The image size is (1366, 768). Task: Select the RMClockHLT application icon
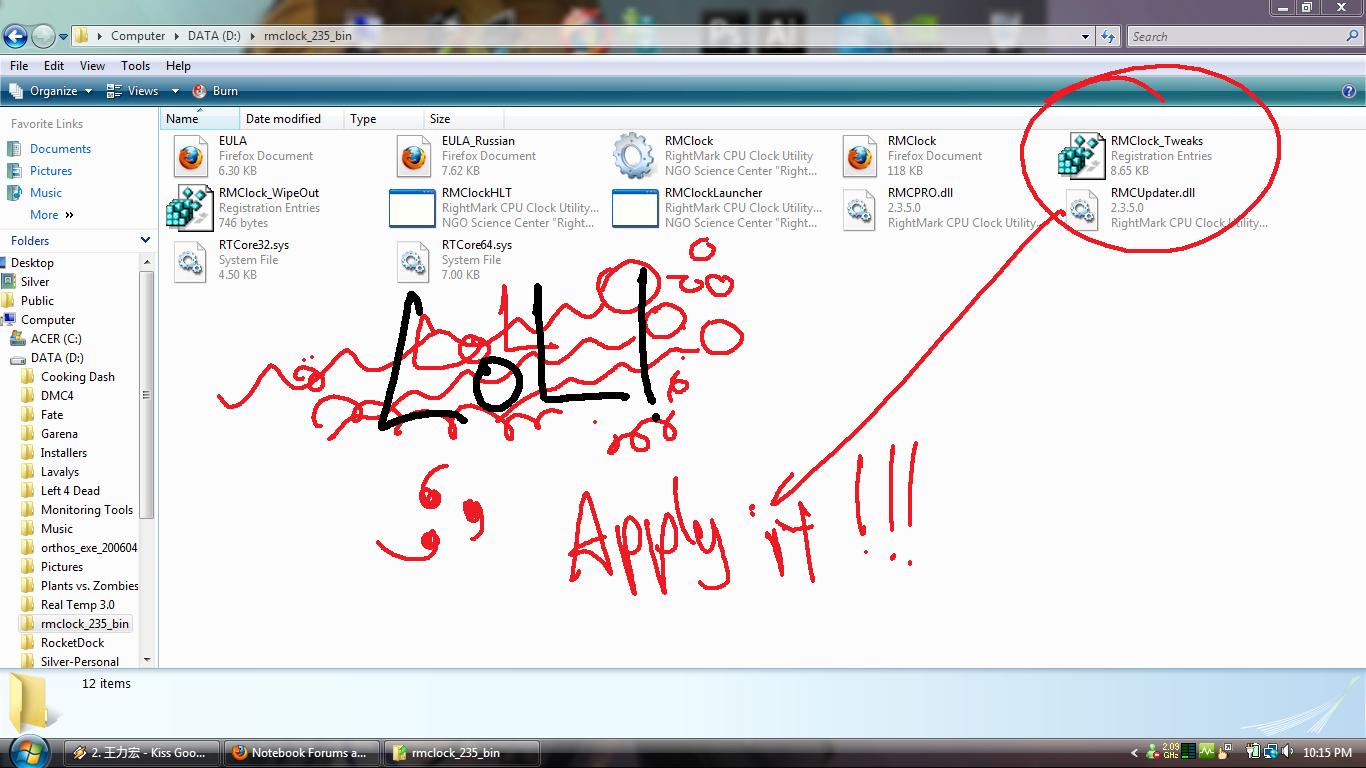point(412,208)
